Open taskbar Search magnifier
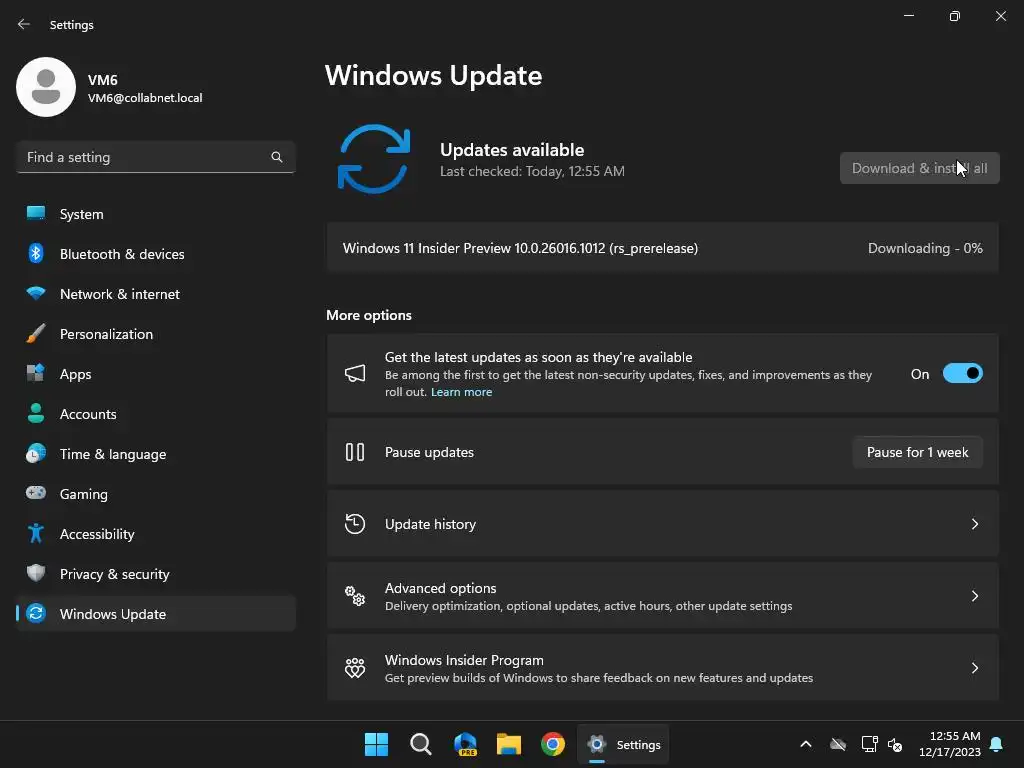Image resolution: width=1024 pixels, height=768 pixels. [x=421, y=744]
